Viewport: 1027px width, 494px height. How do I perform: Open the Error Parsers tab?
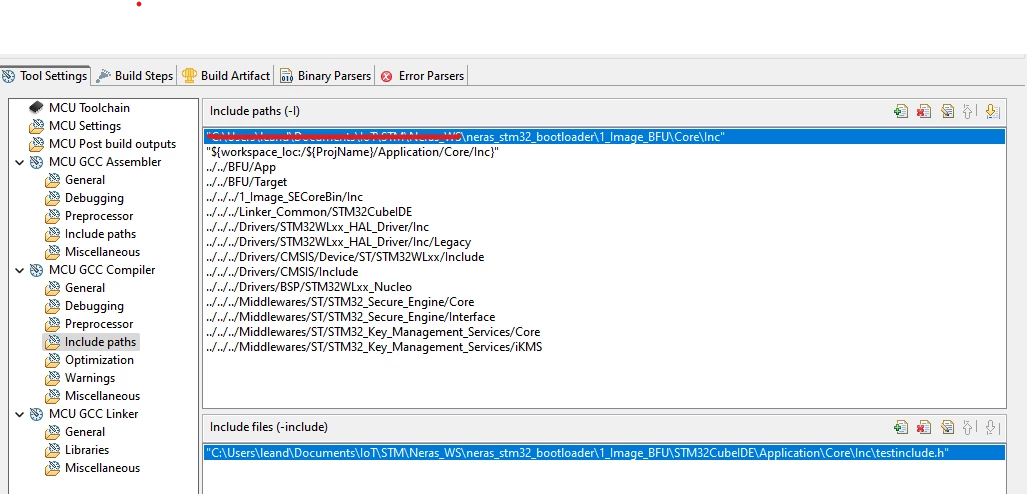tap(422, 76)
